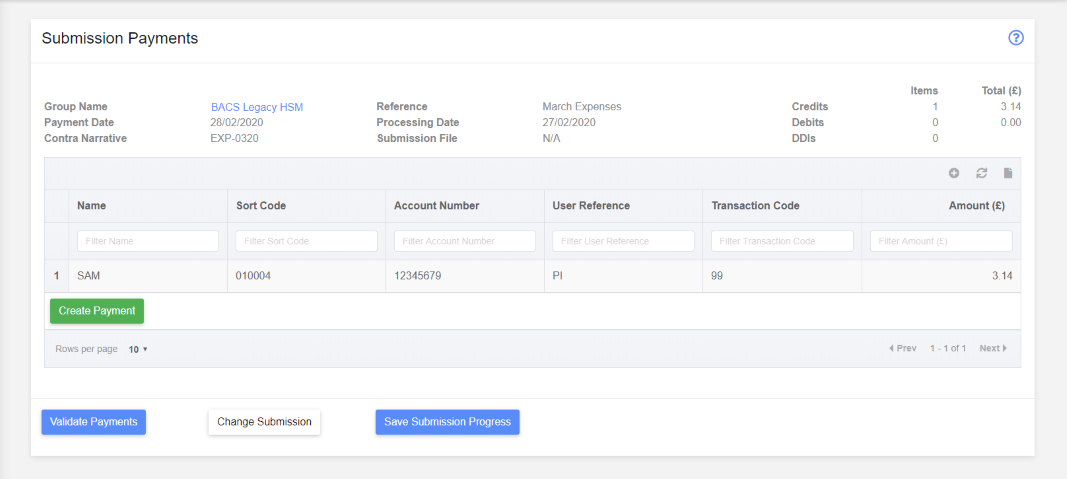The width and height of the screenshot is (1067, 479).
Task: Sort by the Name column header
Action: [x=91, y=205]
